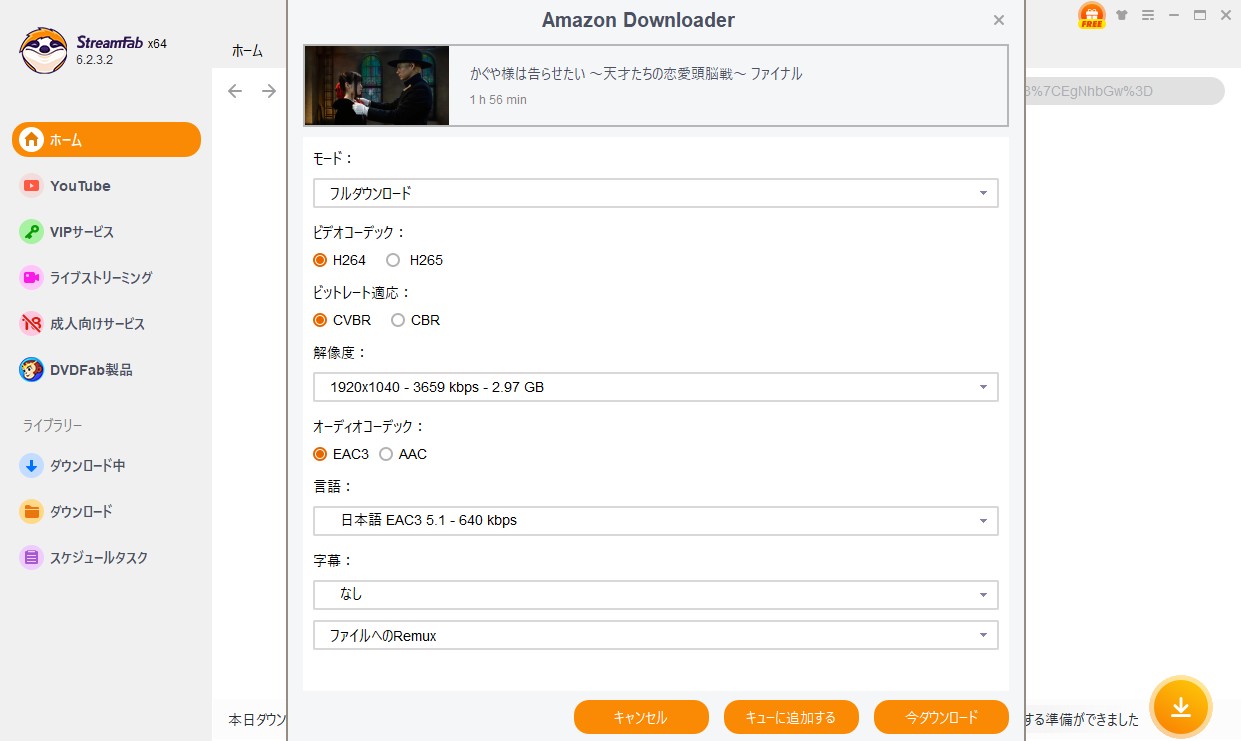This screenshot has width=1241, height=741.
Task: Click the StreamFab sloth logo
Action: click(43, 50)
